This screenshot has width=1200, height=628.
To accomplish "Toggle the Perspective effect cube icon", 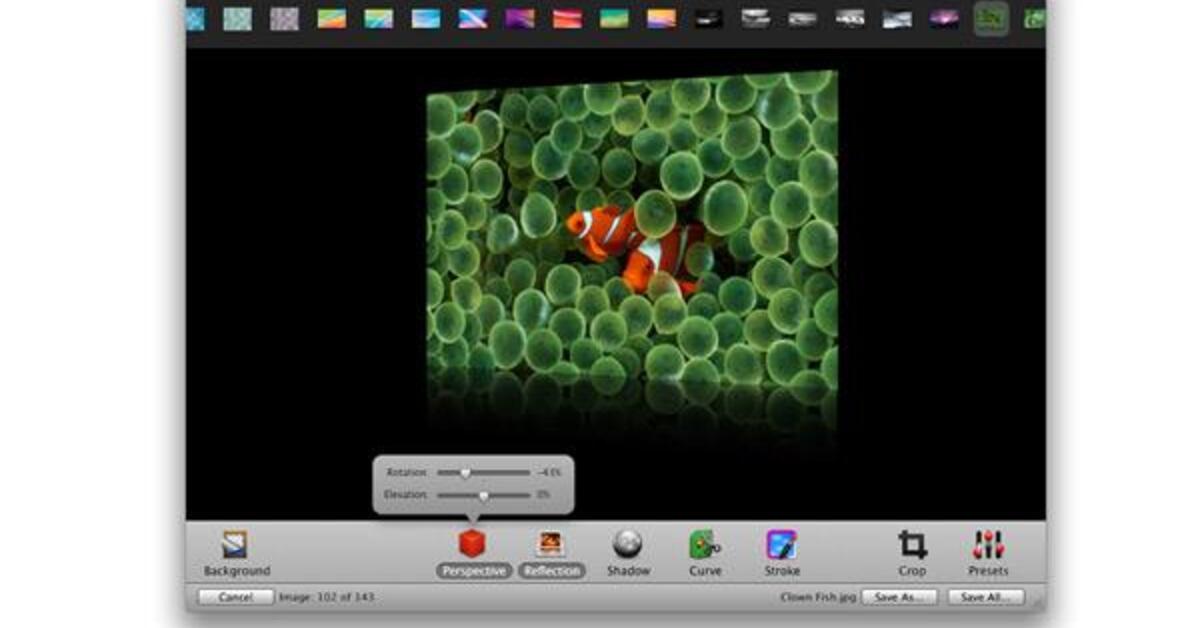I will 472,544.
